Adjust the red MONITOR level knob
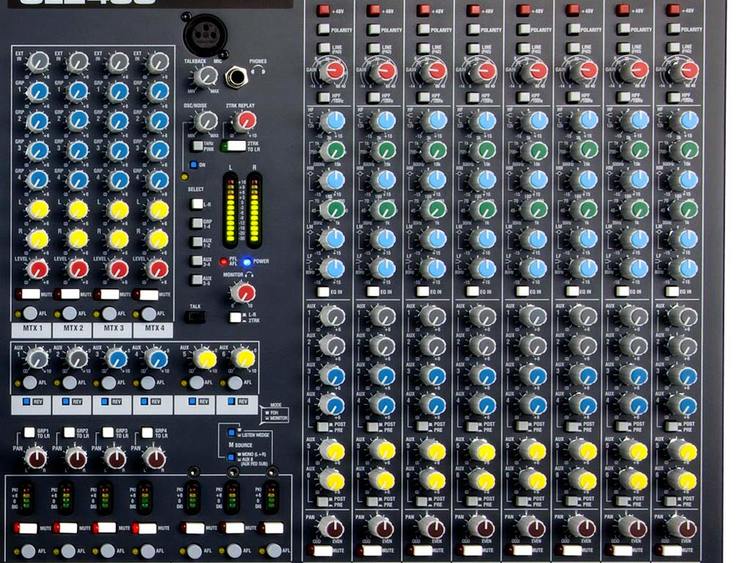 pos(243,292)
